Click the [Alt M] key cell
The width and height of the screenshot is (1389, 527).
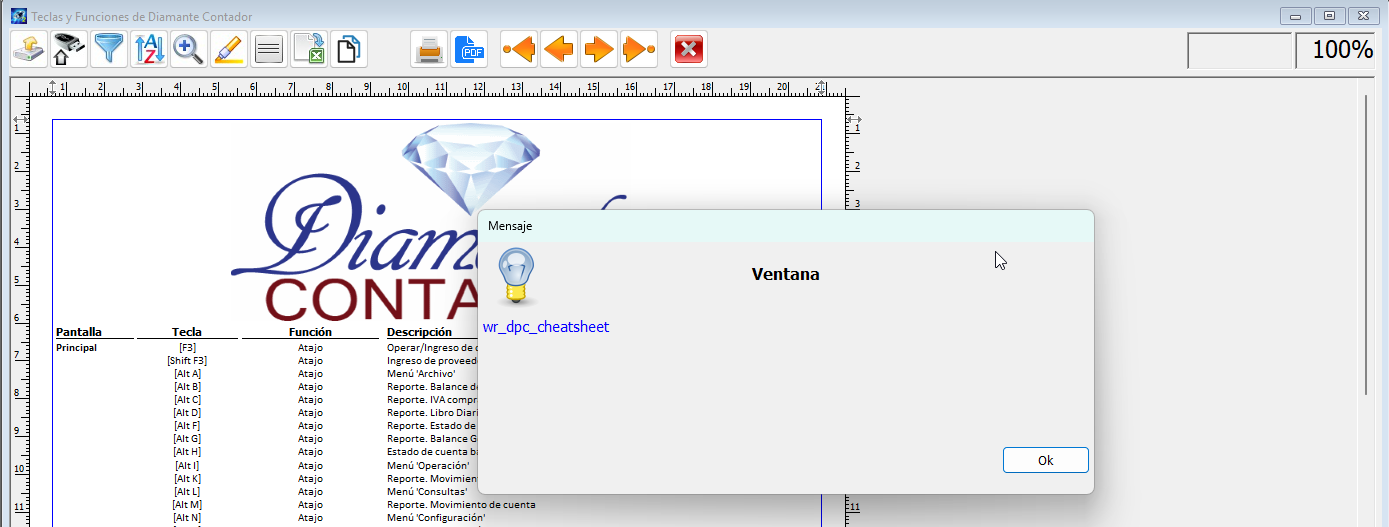pos(187,505)
